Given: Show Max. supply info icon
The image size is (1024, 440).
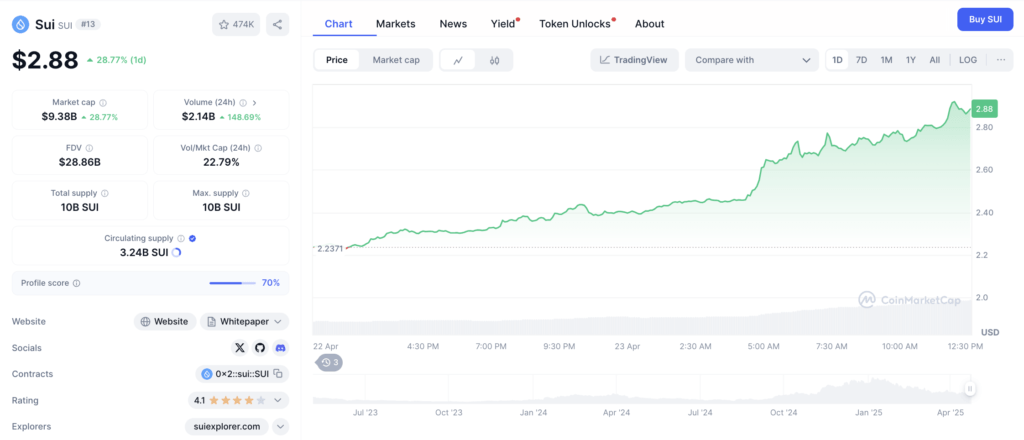Looking at the screenshot, I should click(x=246, y=193).
